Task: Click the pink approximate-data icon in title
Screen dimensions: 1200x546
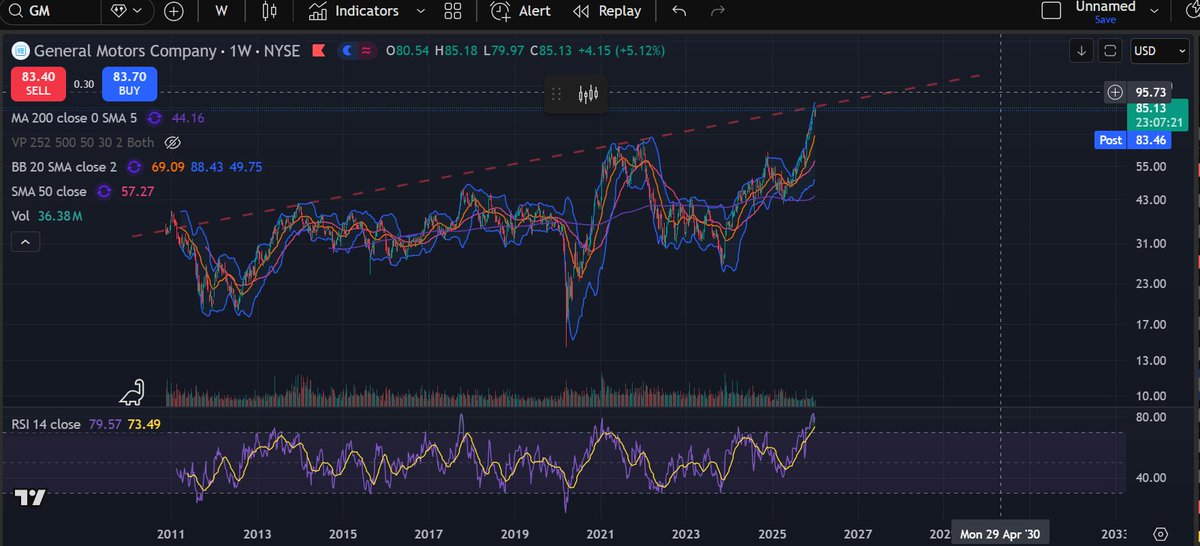Action: pos(367,50)
